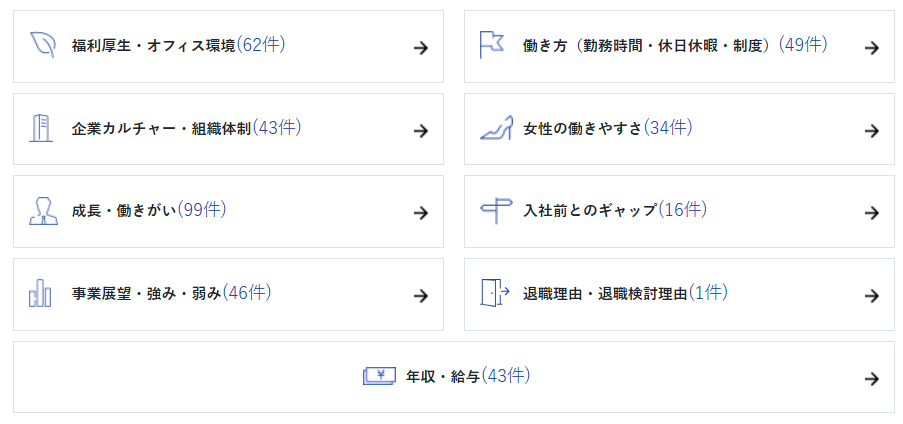Click the arrow on 退職理由・退職検討理由 row
This screenshot has width=903, height=424.
coord(872,295)
